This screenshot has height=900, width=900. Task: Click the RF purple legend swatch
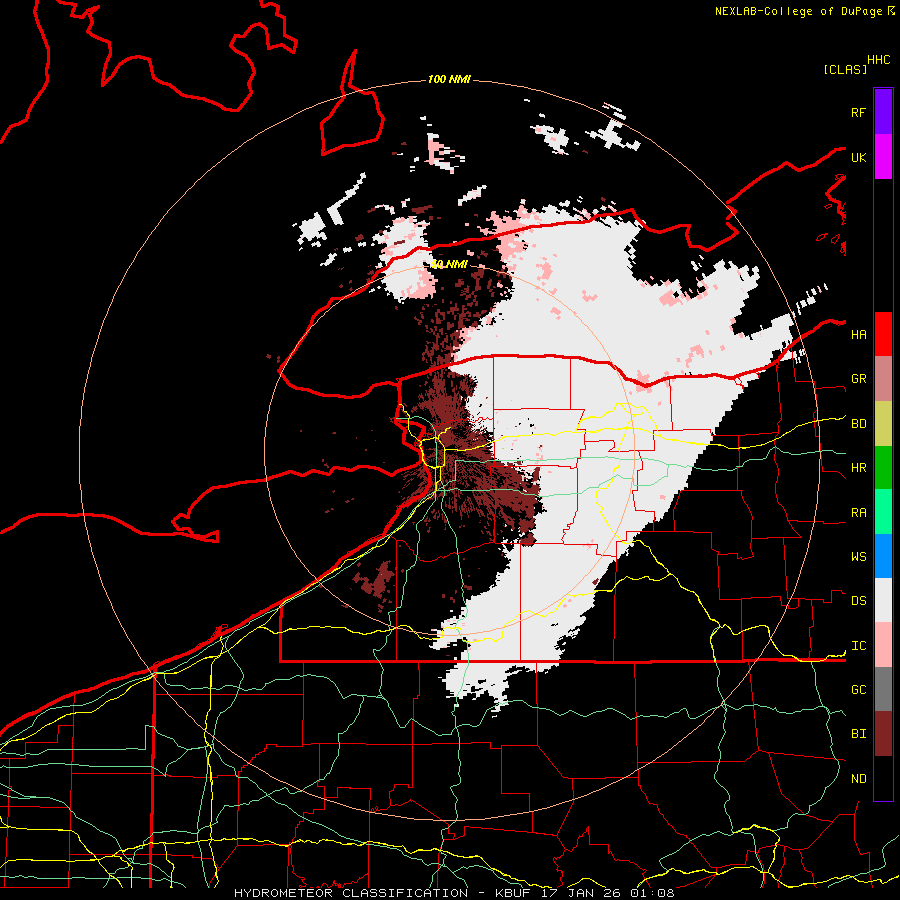[x=883, y=112]
